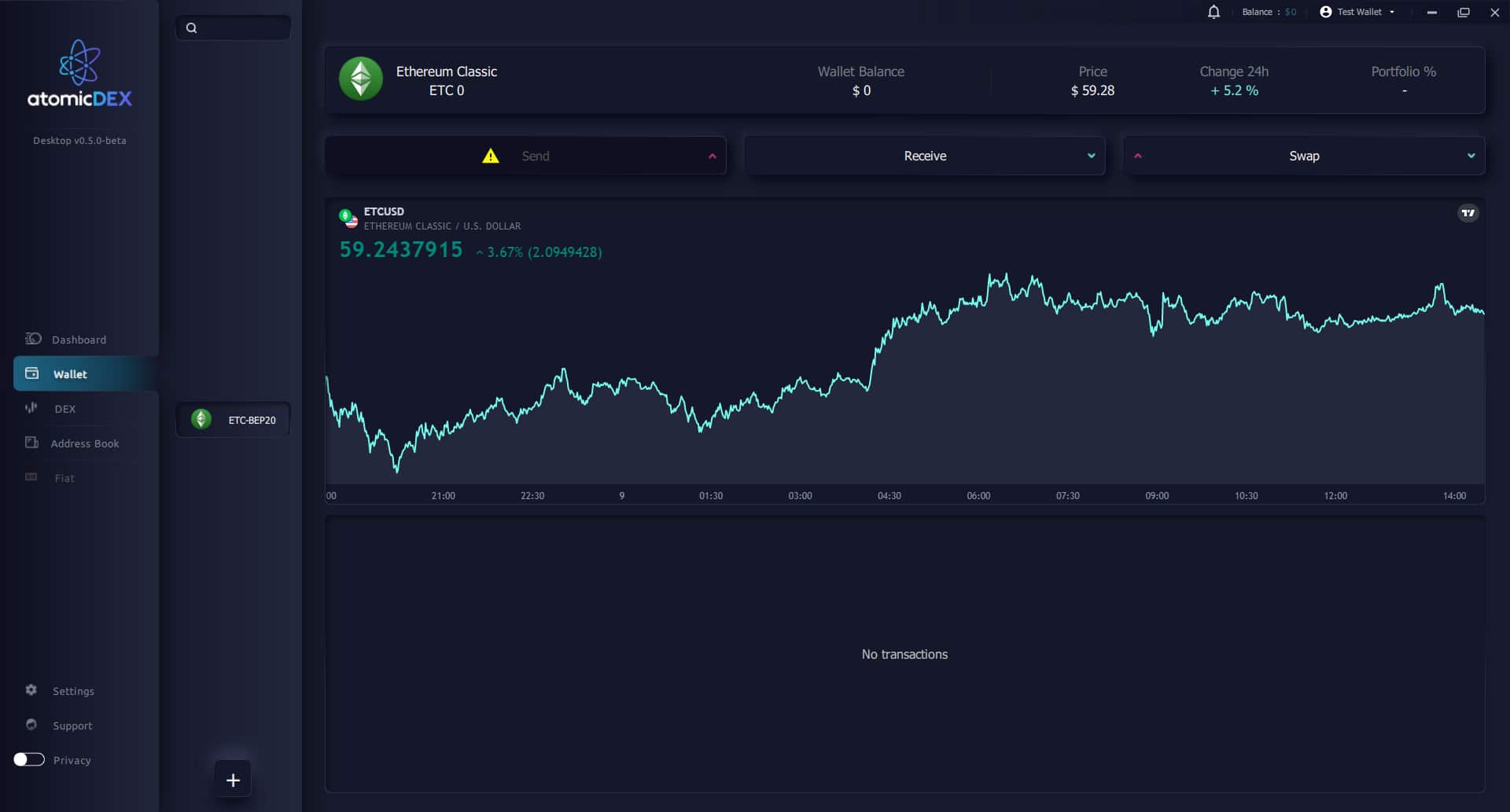
Task: Click the red arrow on Send button
Action: (713, 156)
